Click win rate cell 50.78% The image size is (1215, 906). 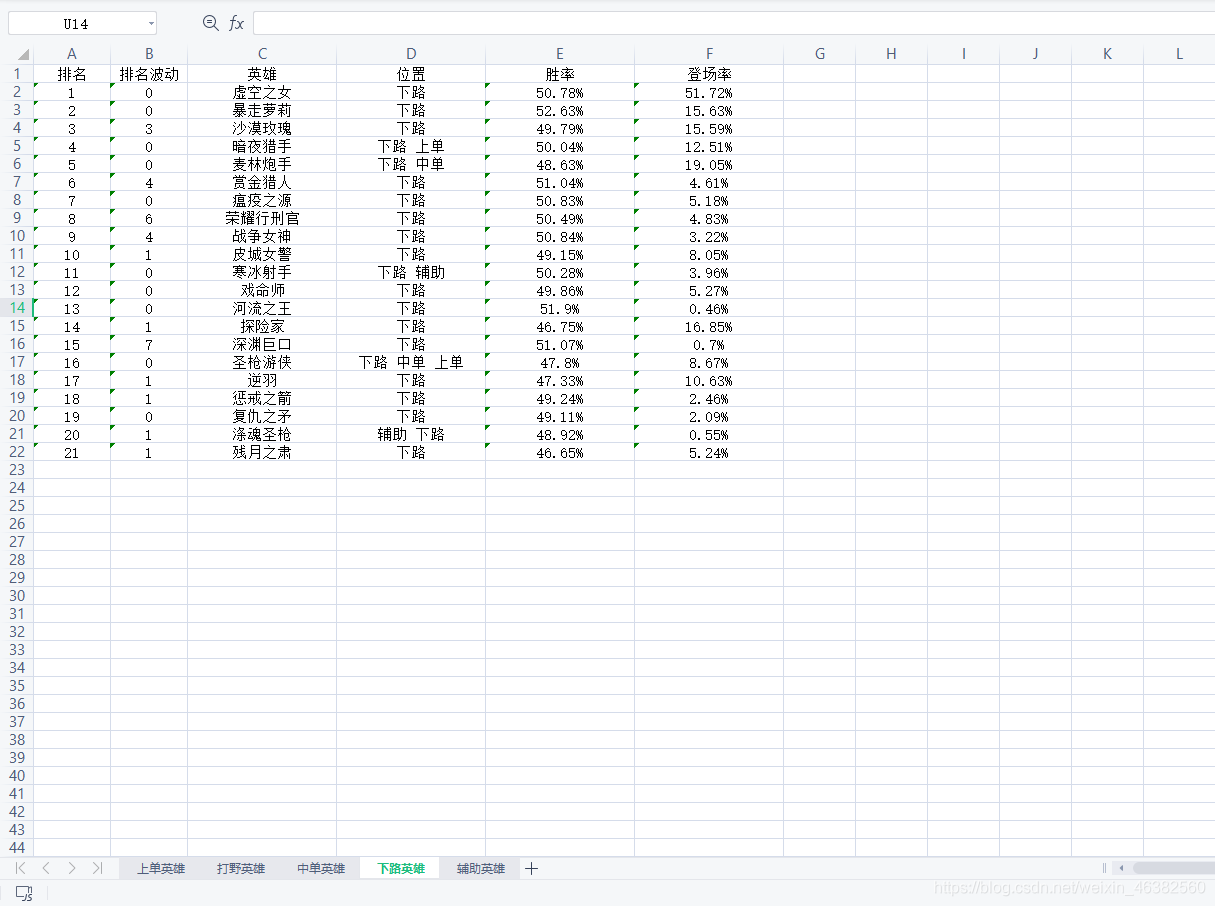[560, 93]
